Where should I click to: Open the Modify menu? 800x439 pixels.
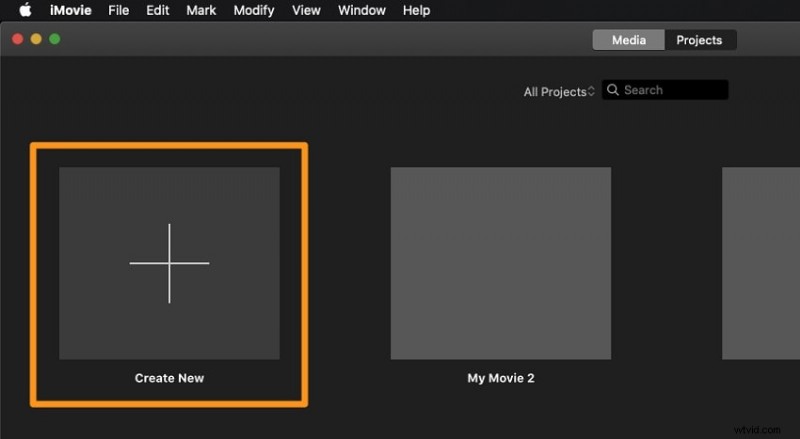tap(253, 10)
